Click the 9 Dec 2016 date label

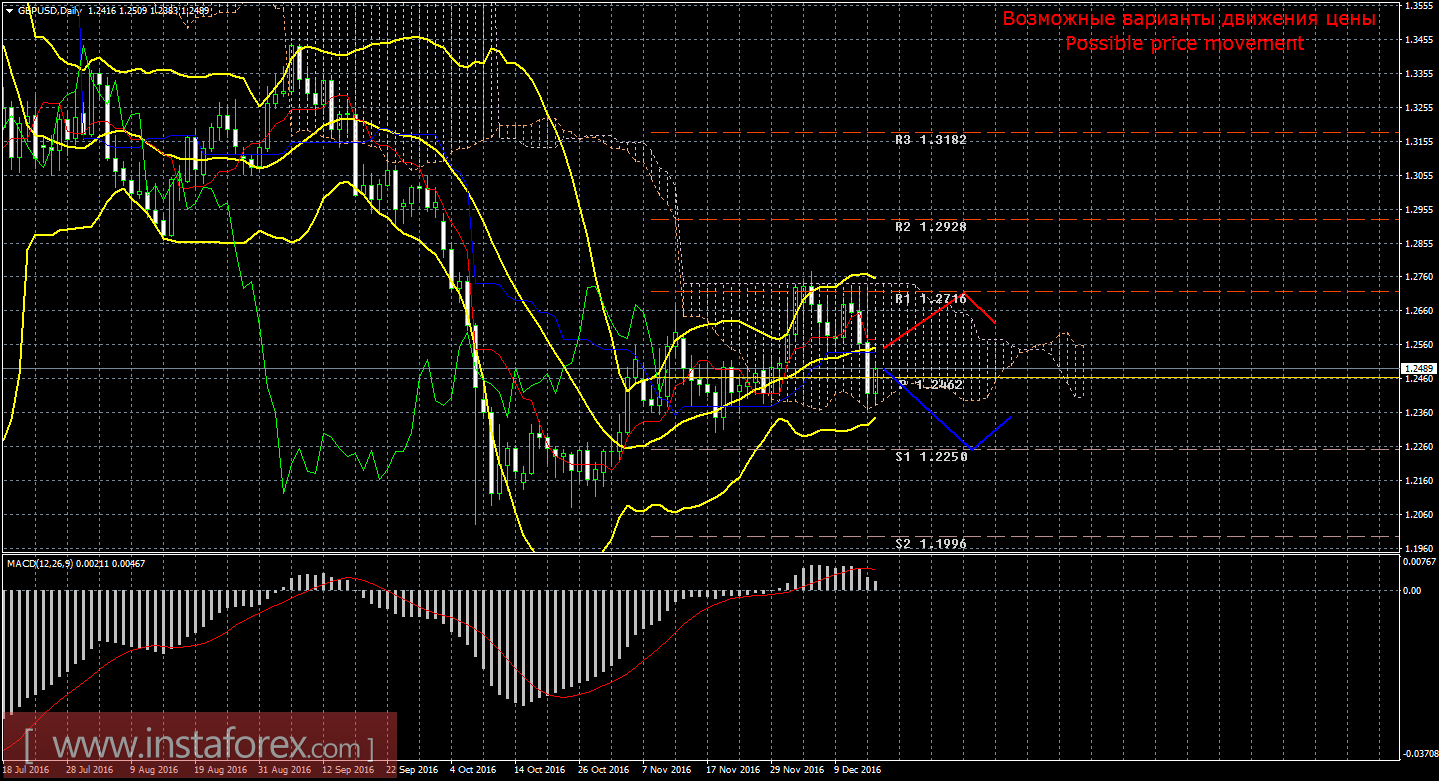(x=856, y=770)
